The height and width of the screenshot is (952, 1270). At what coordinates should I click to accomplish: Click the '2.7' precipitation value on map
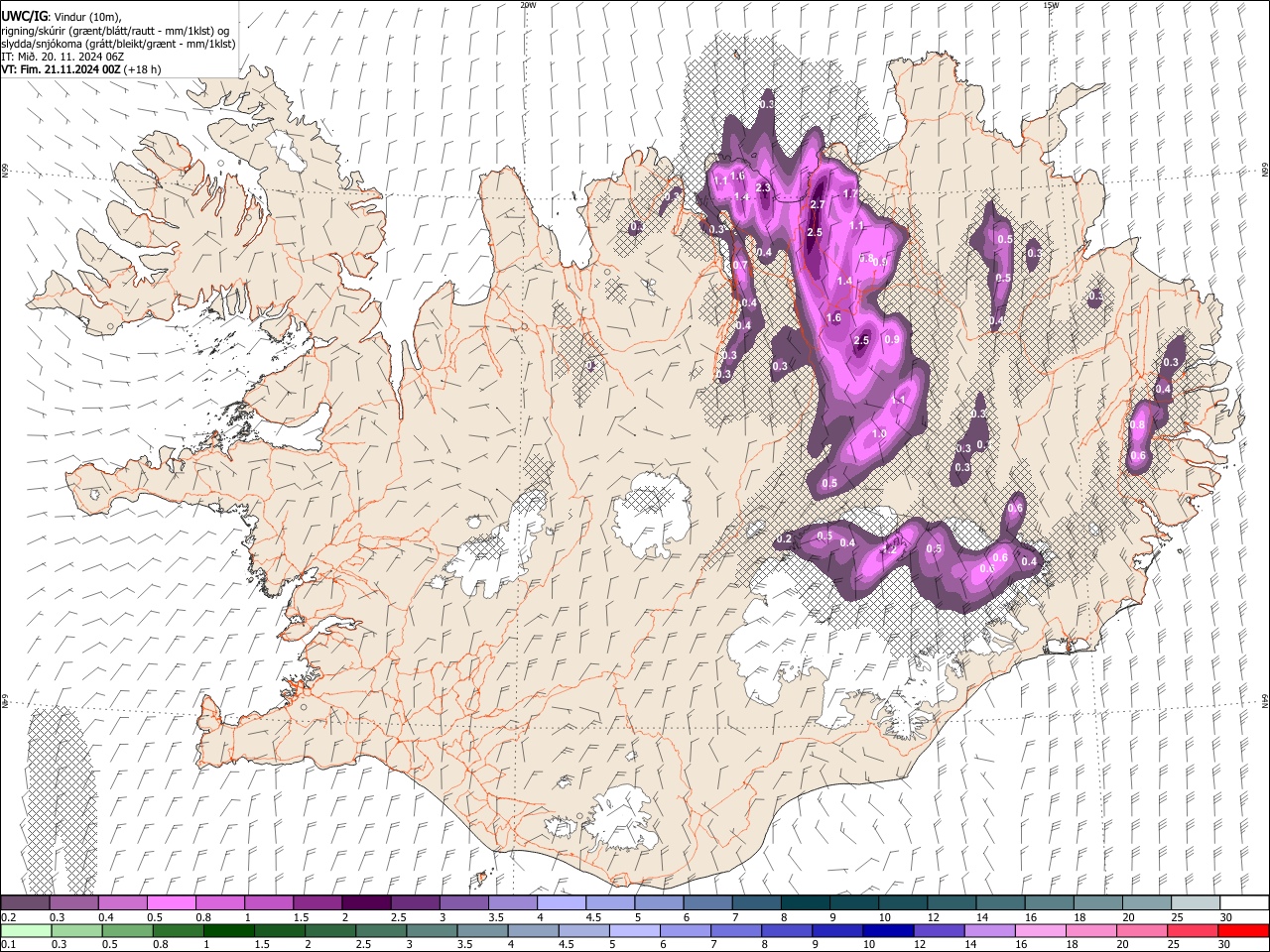coord(818,204)
